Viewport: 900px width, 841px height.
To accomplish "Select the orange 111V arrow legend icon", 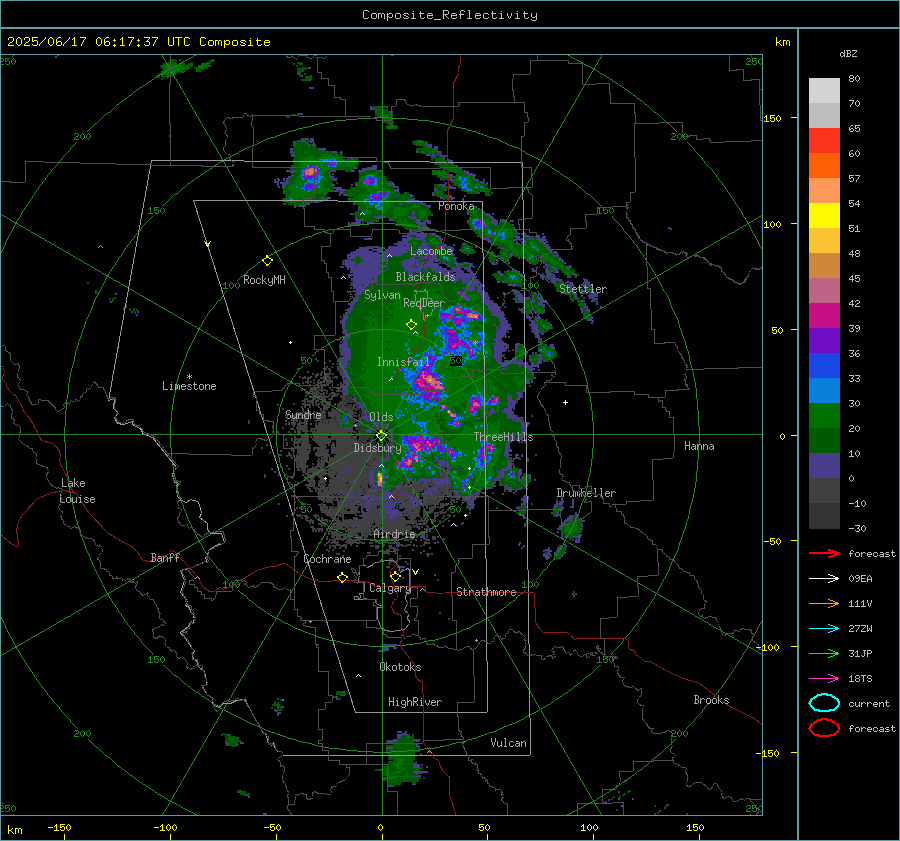I will tap(824, 603).
